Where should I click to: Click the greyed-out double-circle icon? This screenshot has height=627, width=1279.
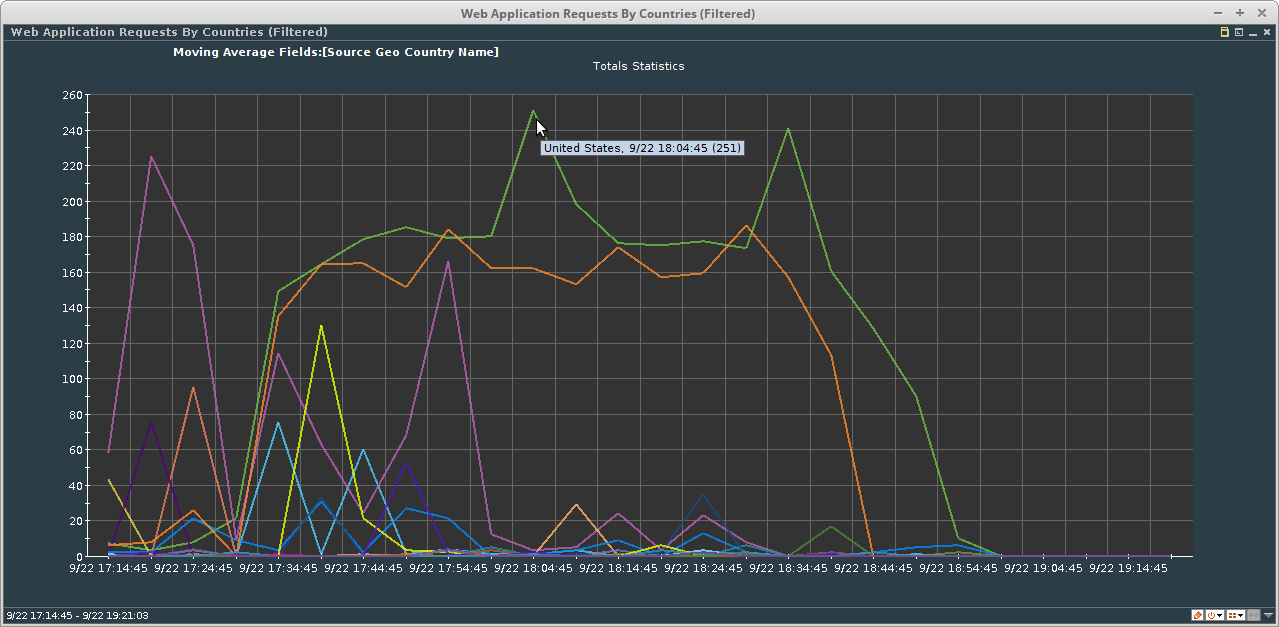pyautogui.click(x=1253, y=615)
